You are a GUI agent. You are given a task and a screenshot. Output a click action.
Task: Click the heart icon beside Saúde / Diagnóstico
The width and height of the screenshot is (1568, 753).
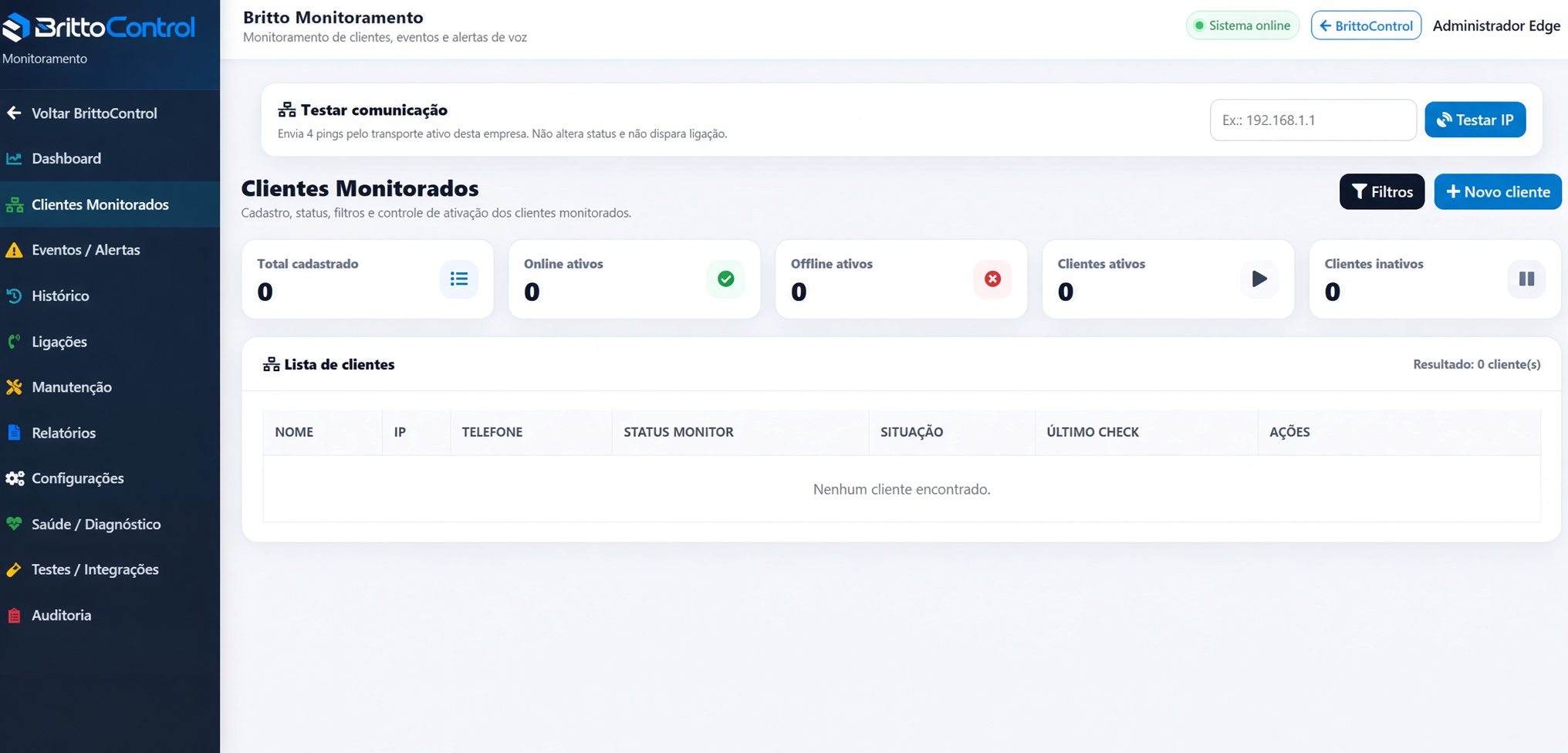[x=14, y=524]
